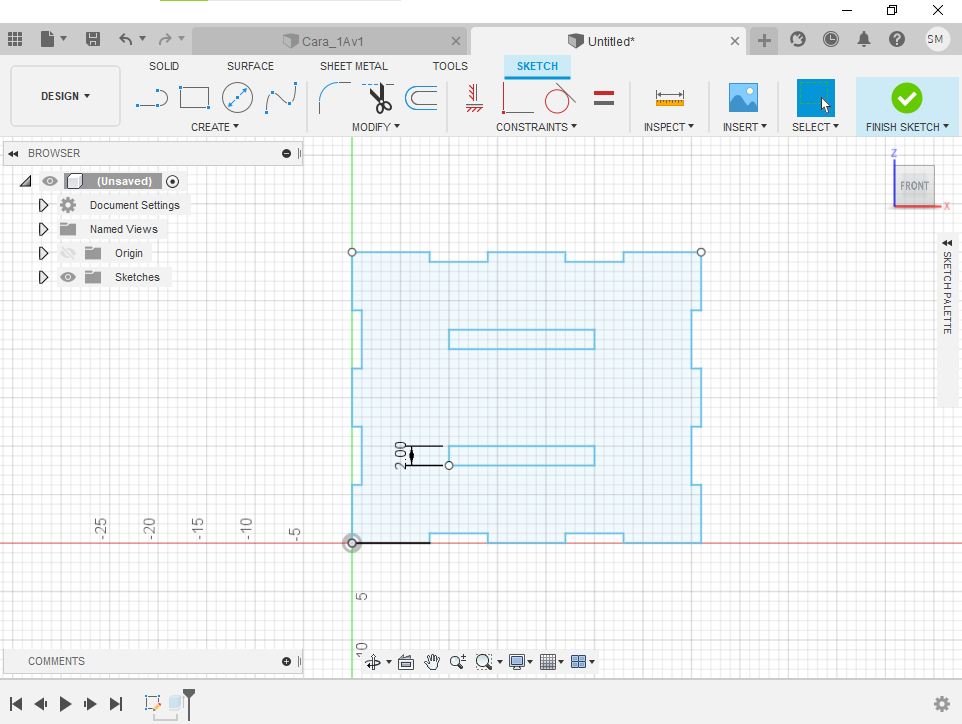Toggle visibility of the Sketches folder
Viewport: 962px width, 724px height.
[67, 277]
